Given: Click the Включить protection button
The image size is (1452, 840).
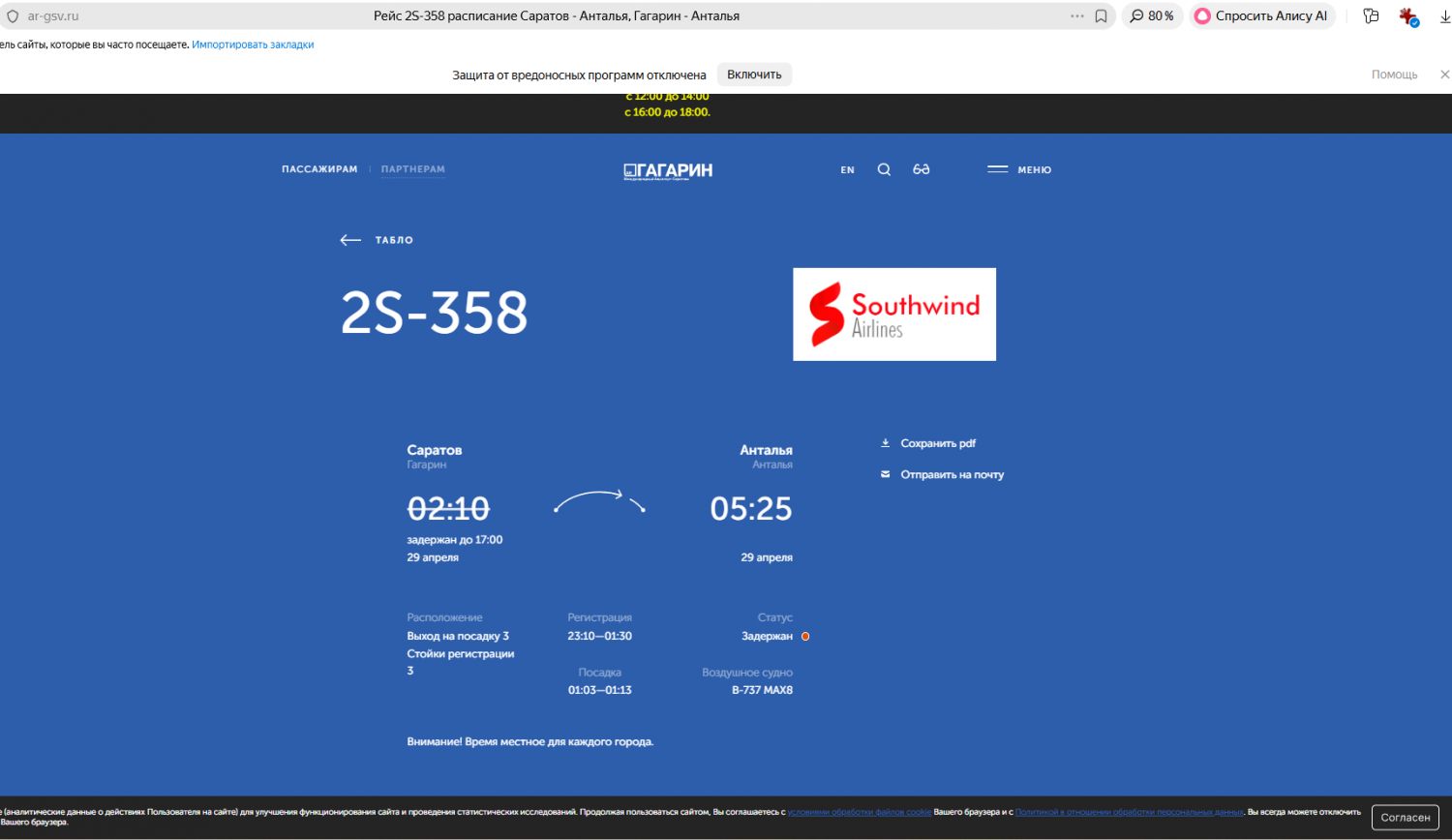Looking at the screenshot, I should (x=754, y=75).
